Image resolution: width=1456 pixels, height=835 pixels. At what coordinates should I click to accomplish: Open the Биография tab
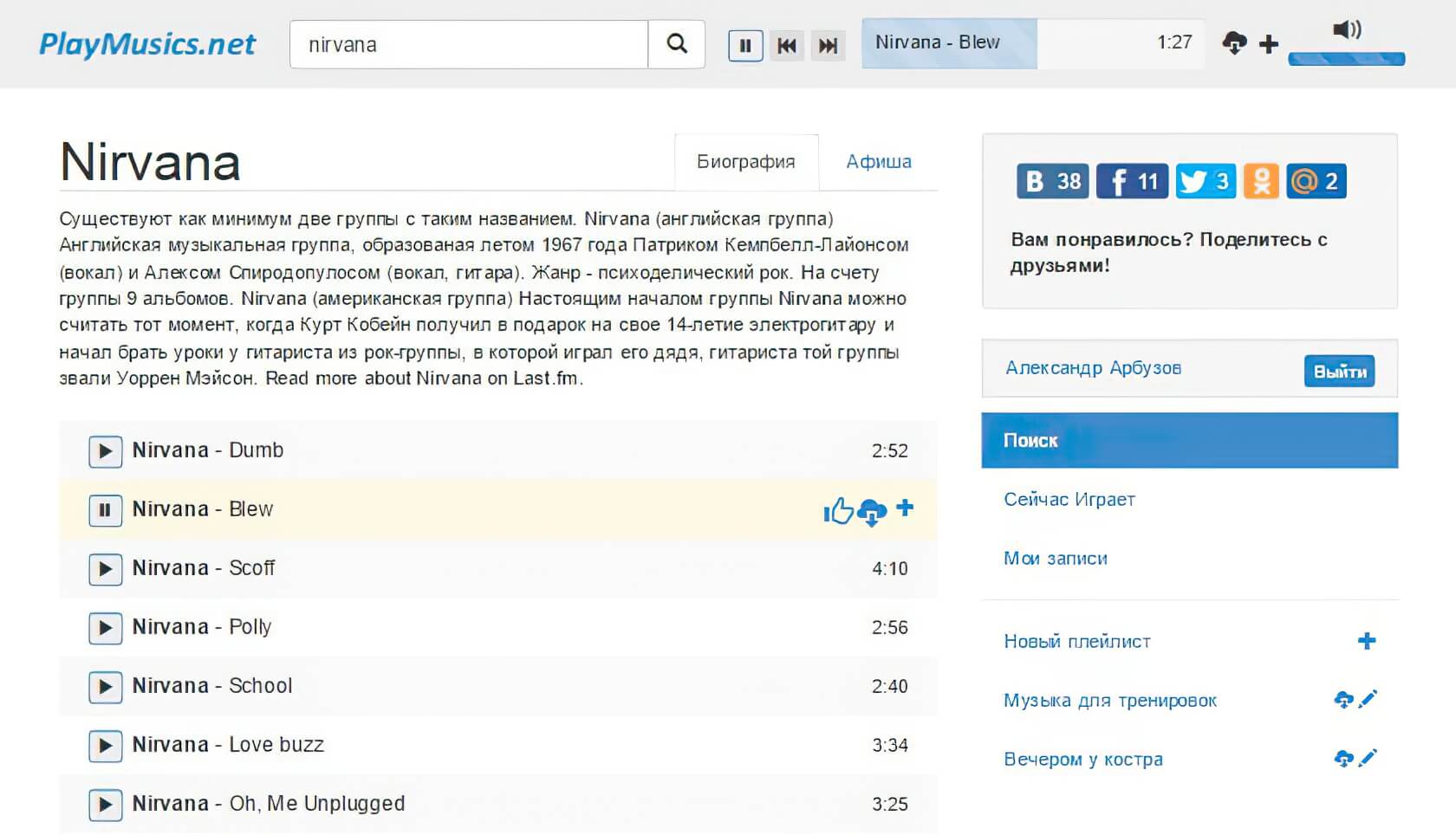(745, 162)
